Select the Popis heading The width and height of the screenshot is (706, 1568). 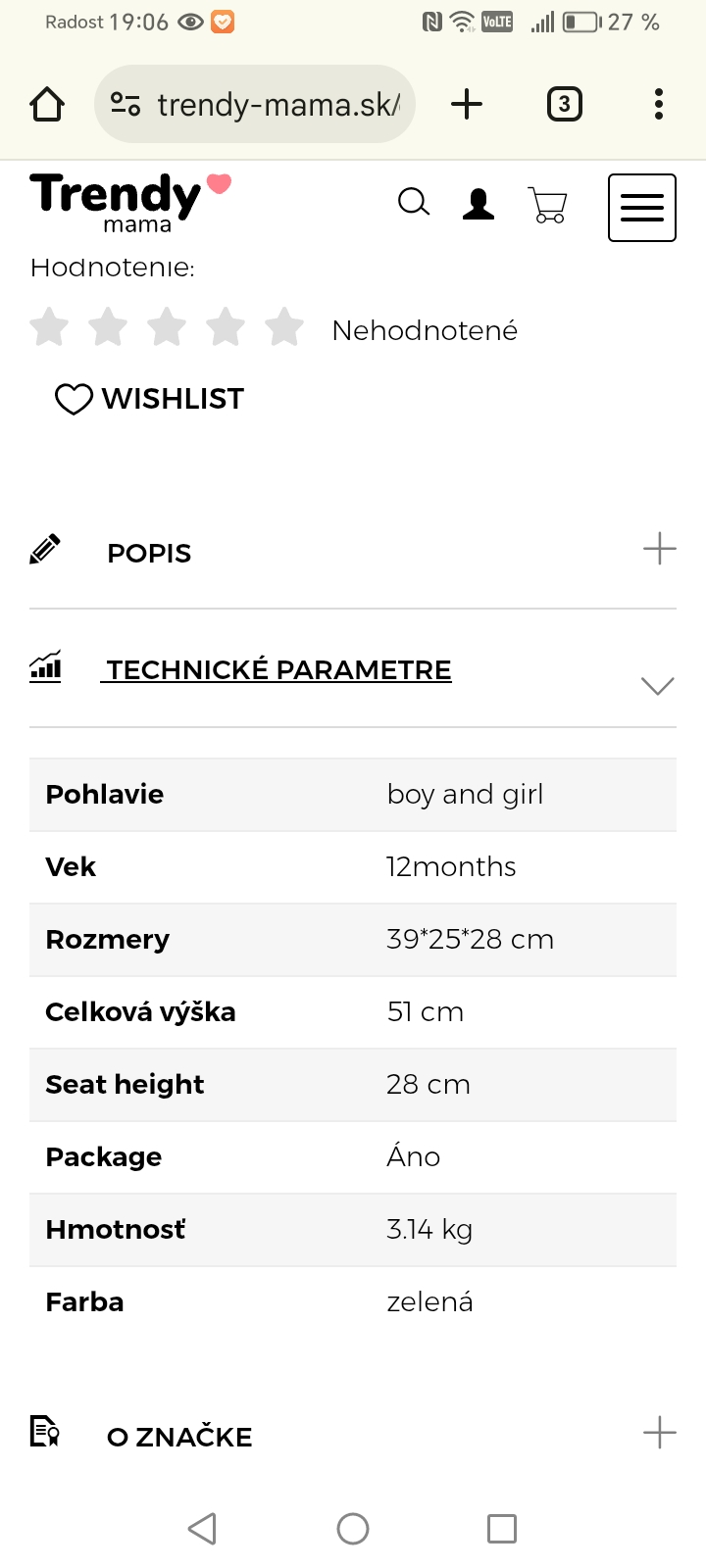149,554
